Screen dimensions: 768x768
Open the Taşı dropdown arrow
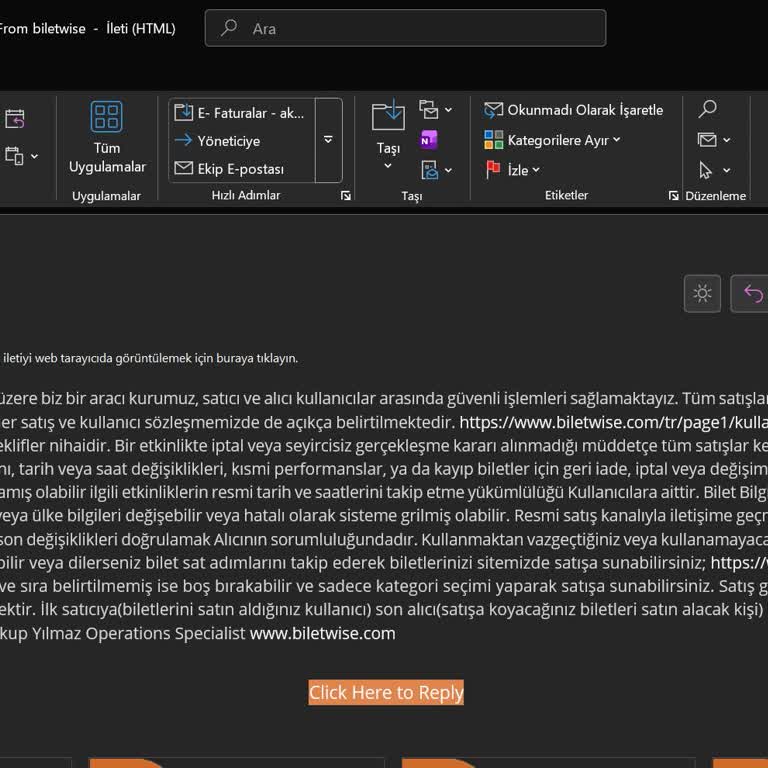point(388,166)
